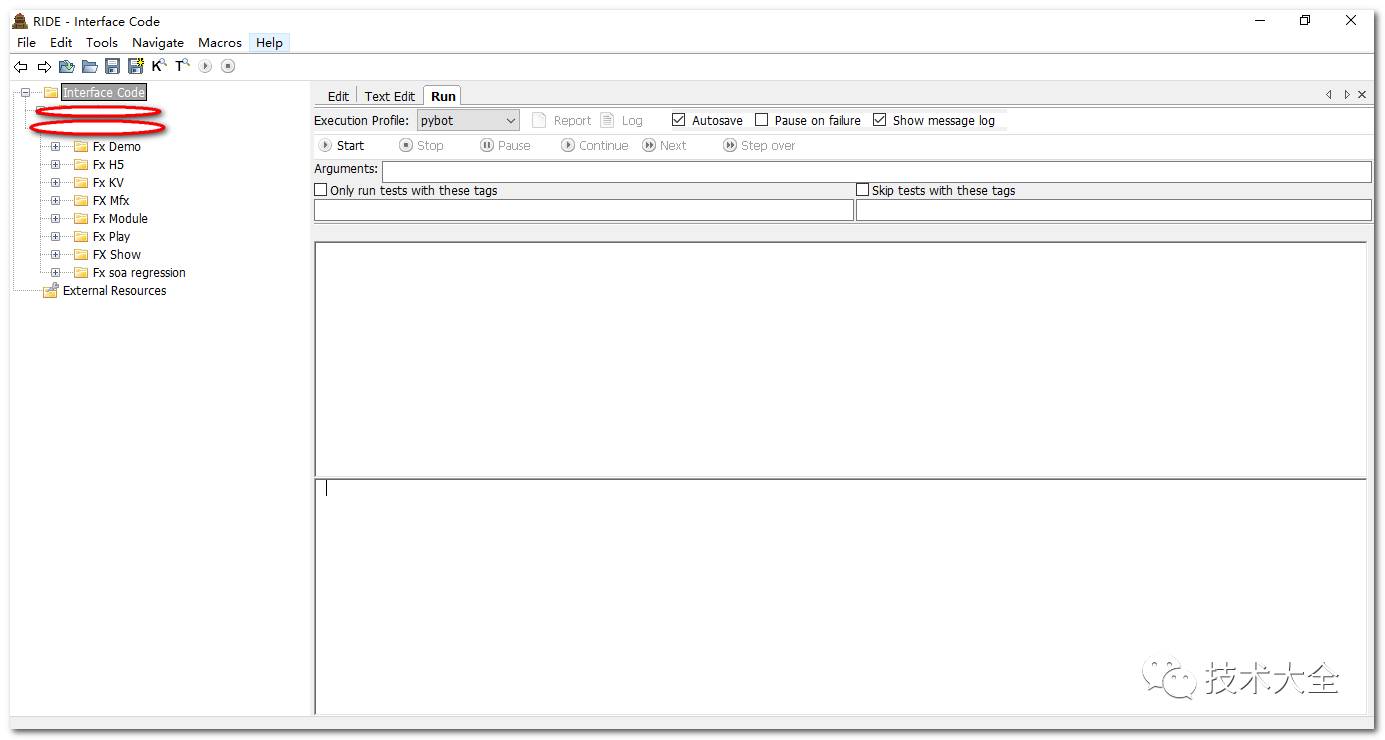Click the Go Forward arrow icon

44,67
